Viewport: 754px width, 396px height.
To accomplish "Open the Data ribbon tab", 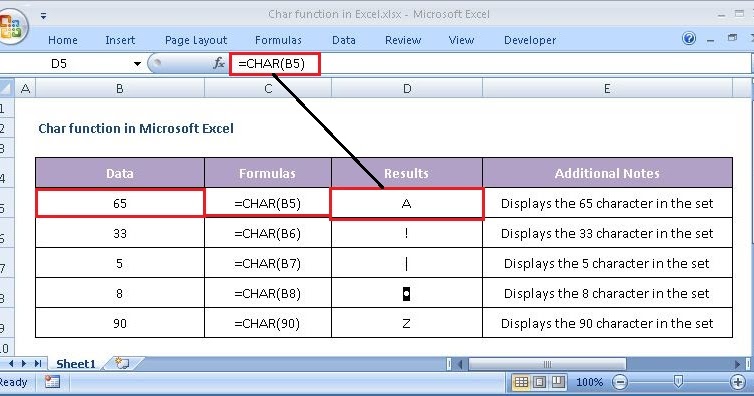I will (x=344, y=40).
